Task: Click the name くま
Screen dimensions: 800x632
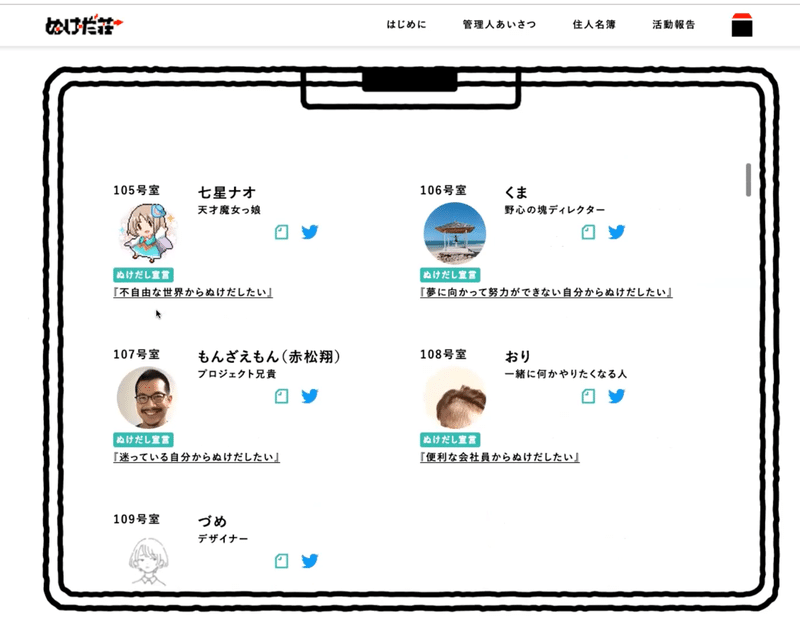Action: 516,192
